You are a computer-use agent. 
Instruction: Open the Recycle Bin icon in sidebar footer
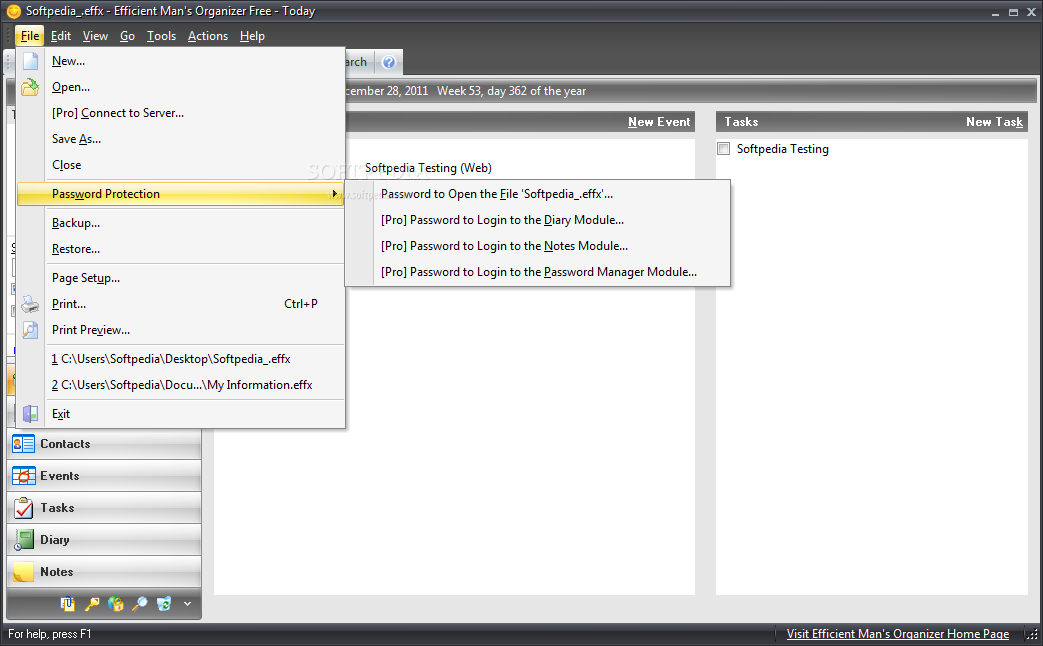(x=164, y=603)
